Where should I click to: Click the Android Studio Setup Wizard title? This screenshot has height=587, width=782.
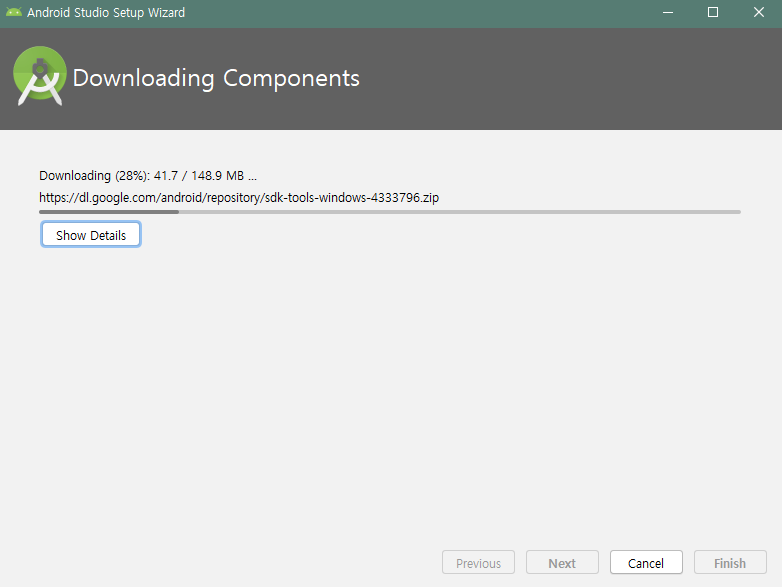[106, 12]
